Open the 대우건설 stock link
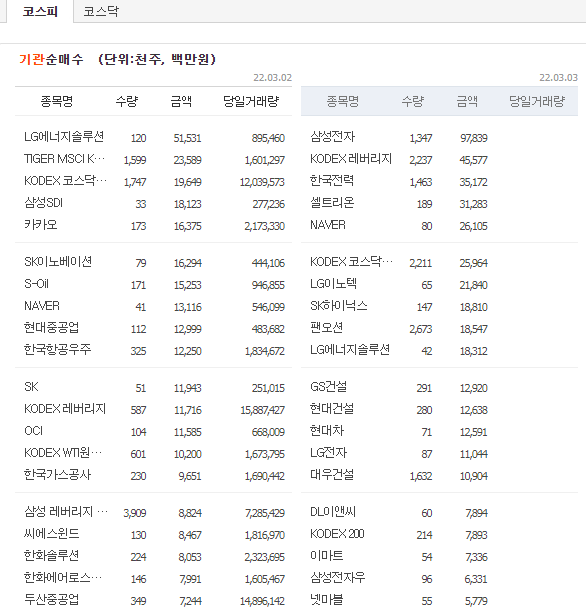The width and height of the screenshot is (586, 616). point(332,475)
